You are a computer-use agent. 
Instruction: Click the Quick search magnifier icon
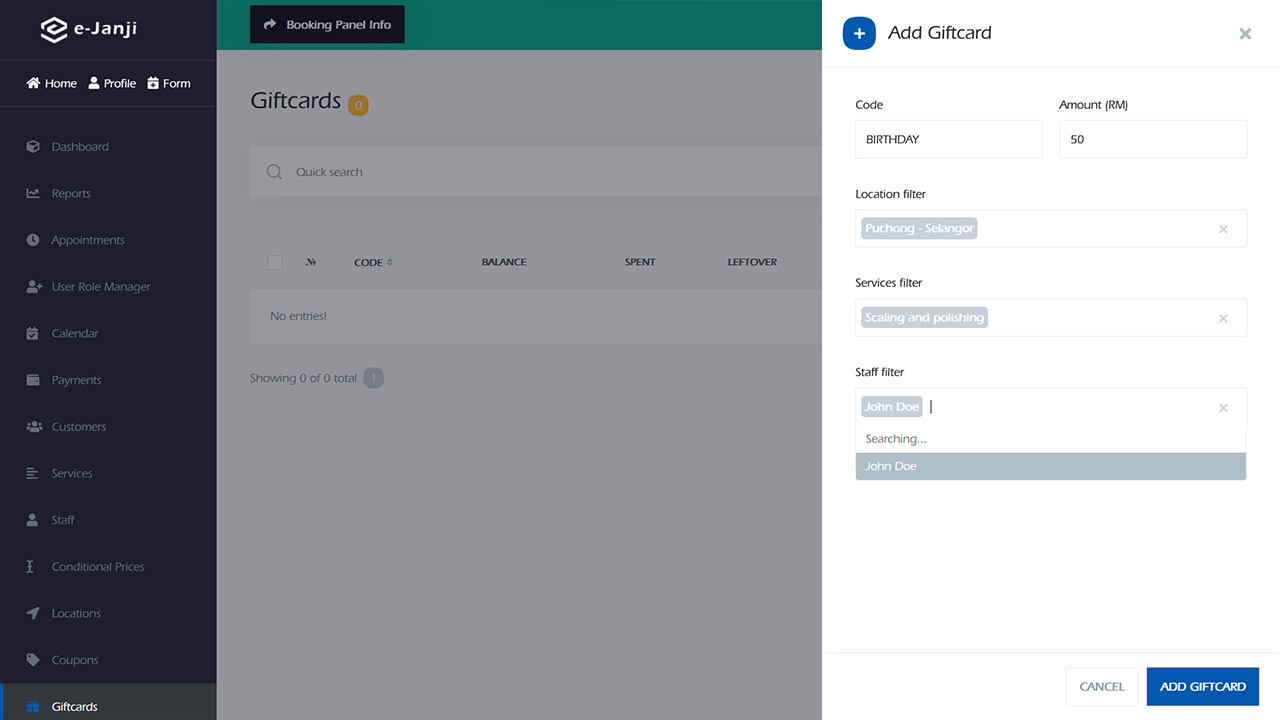point(274,172)
